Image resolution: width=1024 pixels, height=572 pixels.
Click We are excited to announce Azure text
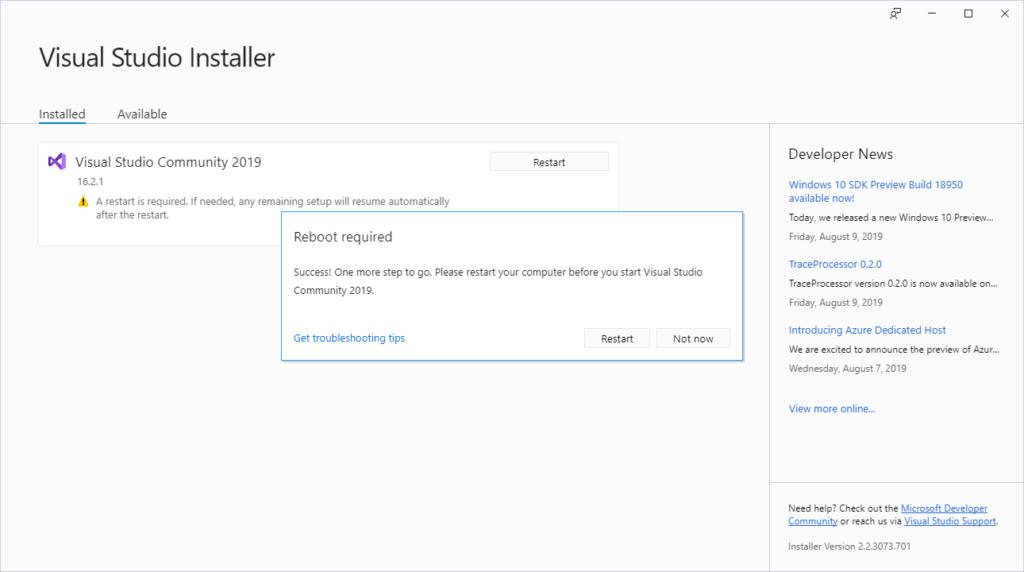click(893, 349)
